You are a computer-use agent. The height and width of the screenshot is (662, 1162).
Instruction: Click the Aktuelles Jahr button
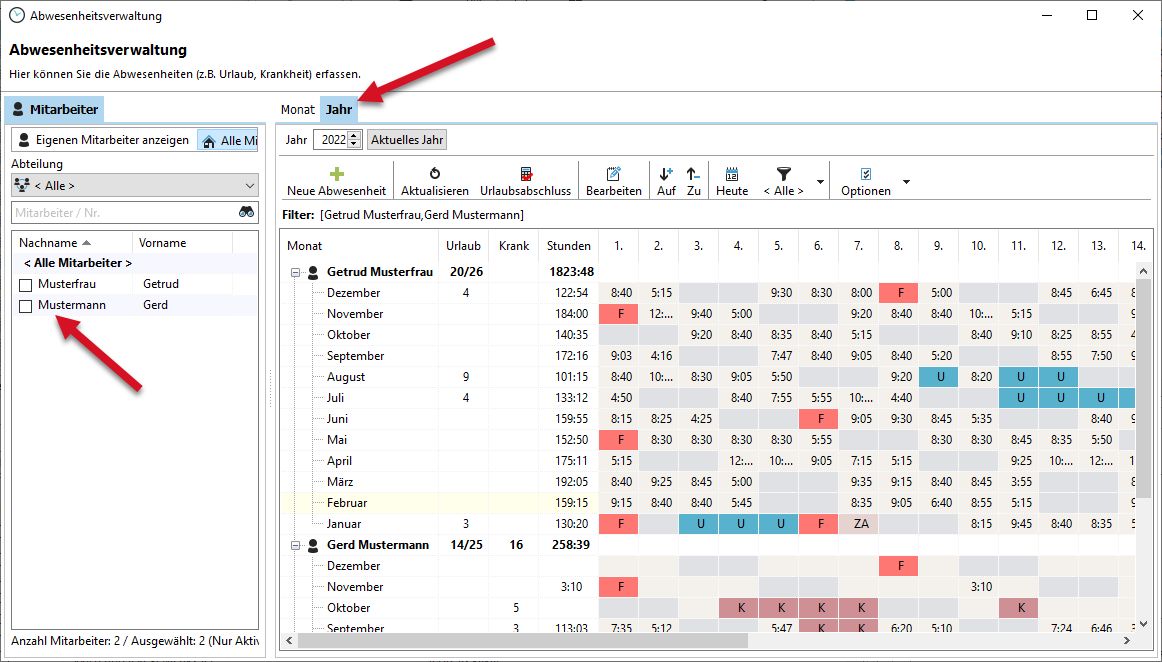pos(407,140)
